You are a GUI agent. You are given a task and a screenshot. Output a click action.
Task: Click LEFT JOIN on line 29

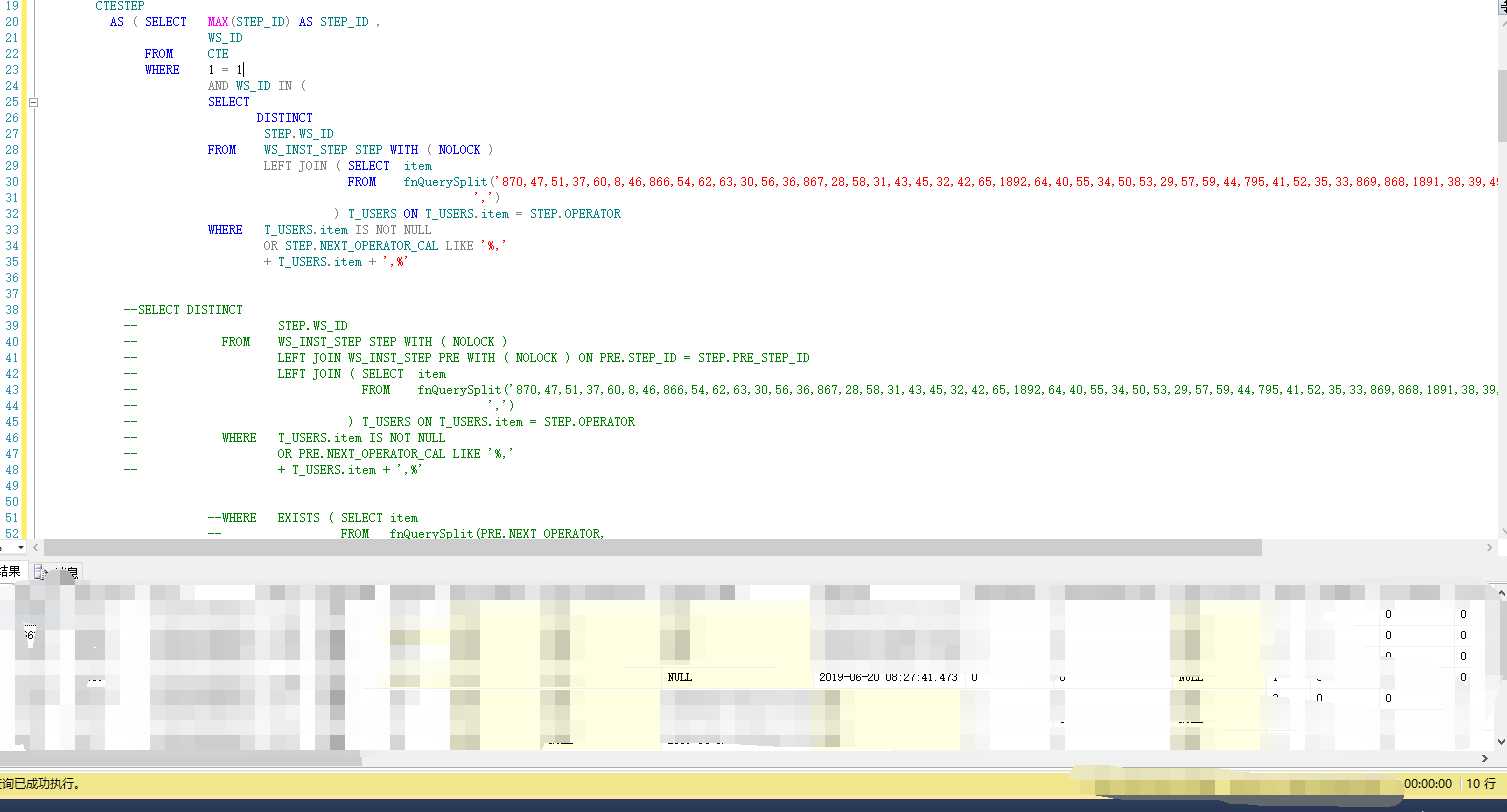295,166
